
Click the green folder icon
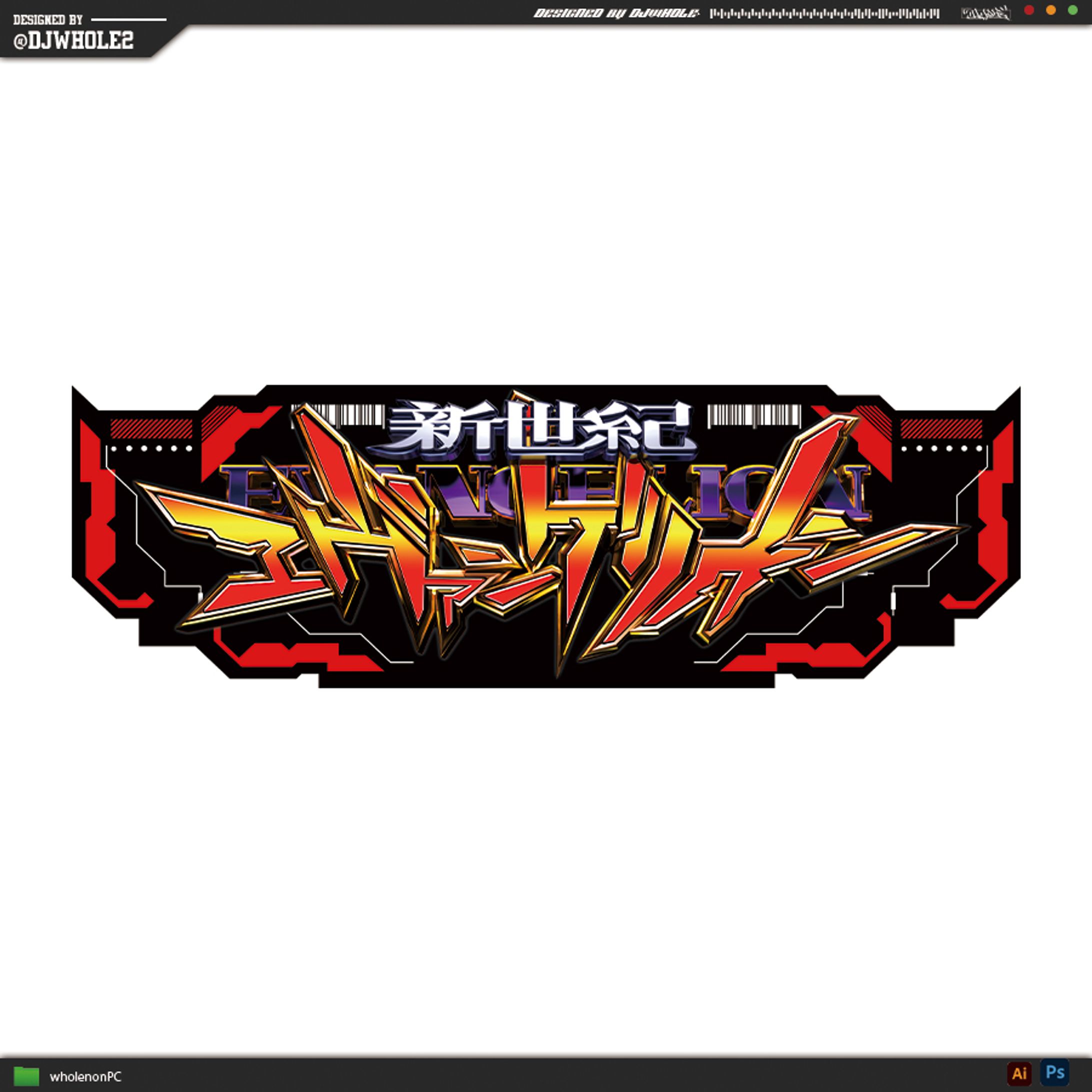(x=26, y=1075)
